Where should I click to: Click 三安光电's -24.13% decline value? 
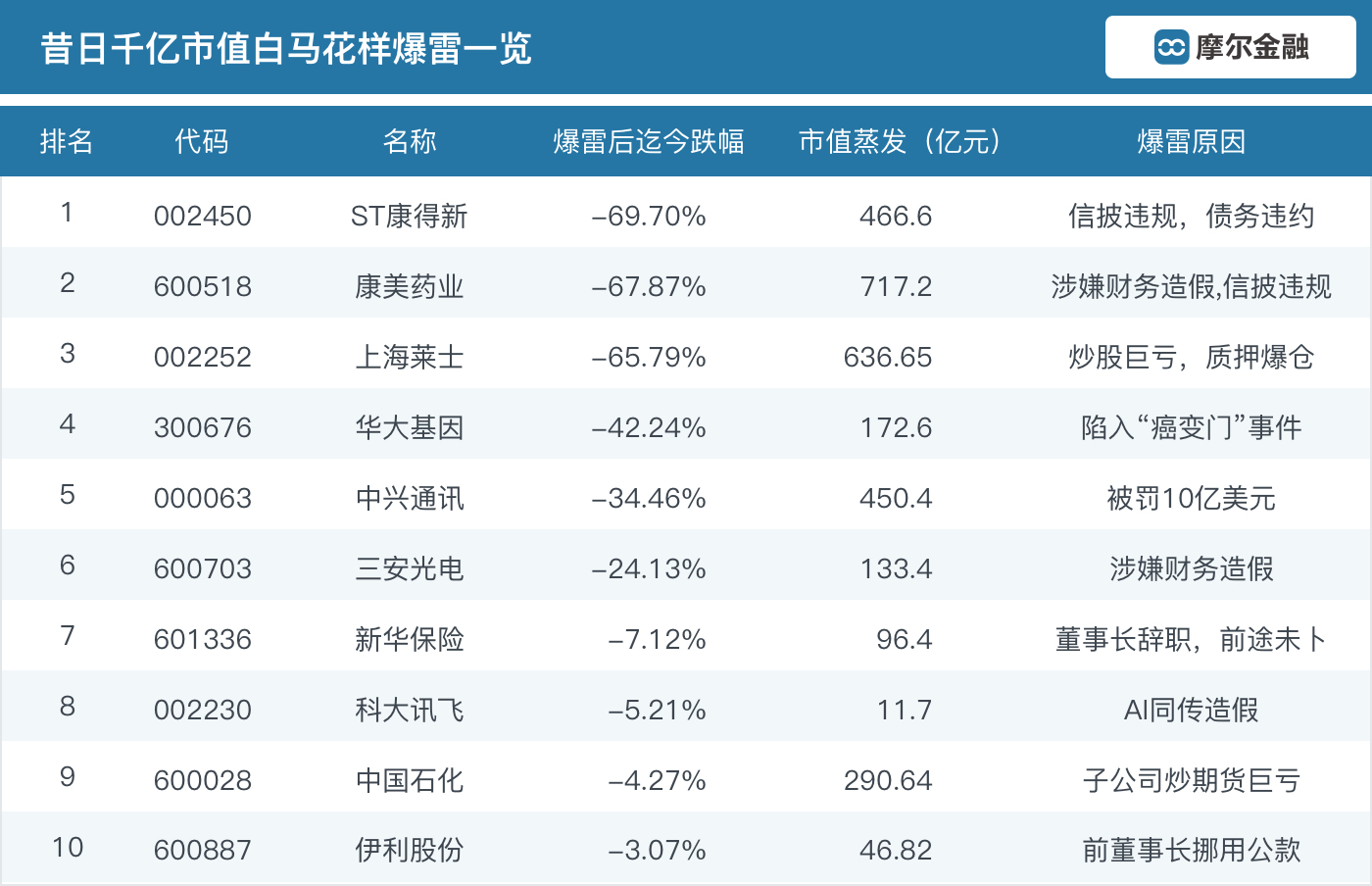pos(649,568)
